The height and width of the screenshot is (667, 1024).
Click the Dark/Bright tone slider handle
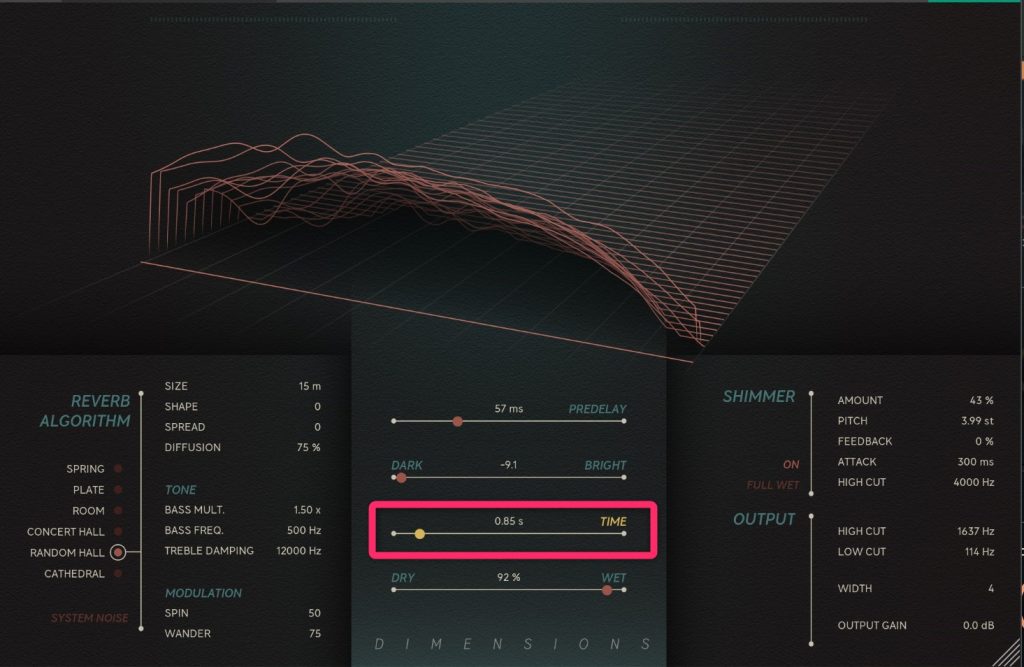(401, 478)
